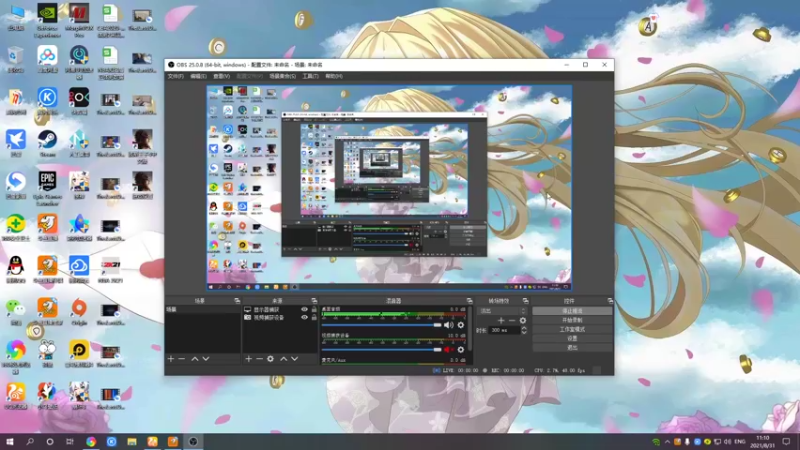Select the QQ penguin desktop icon
Screen dimensions: 800x450
(x=16, y=269)
